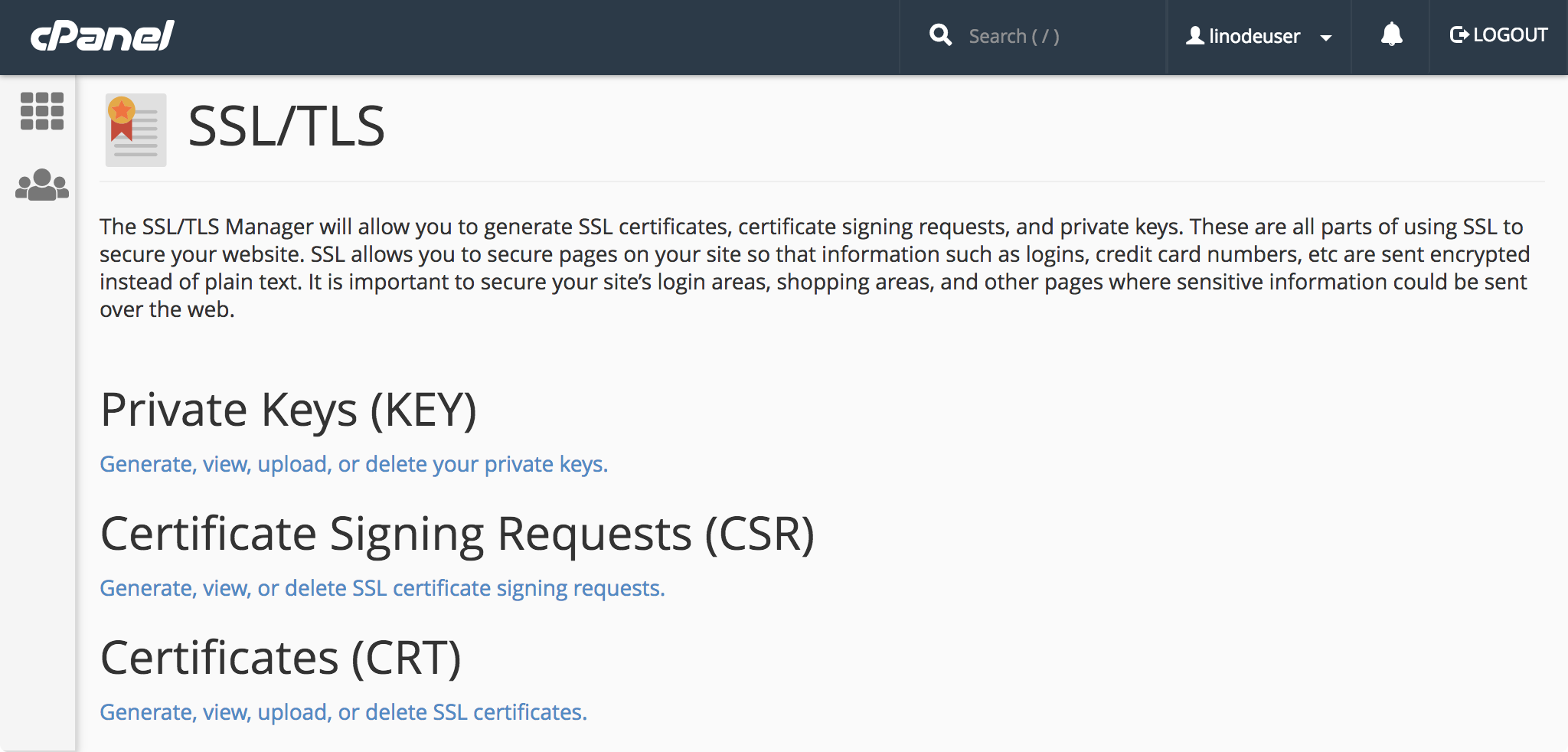Image resolution: width=1568 pixels, height=752 pixels.
Task: Open the linodeuser account dropdown
Action: pos(1258,35)
